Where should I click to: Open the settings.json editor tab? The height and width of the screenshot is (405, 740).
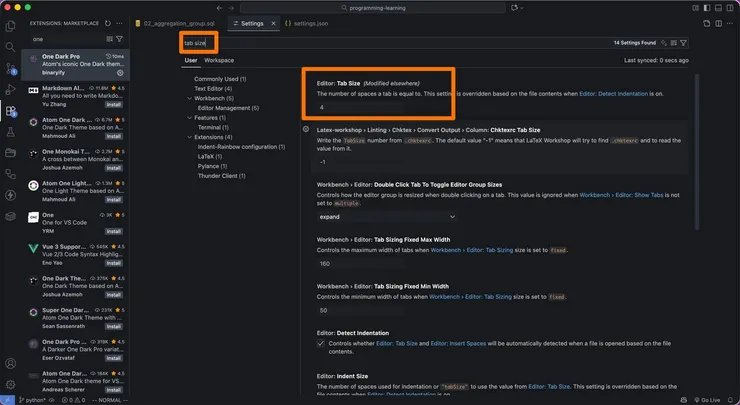coord(307,23)
